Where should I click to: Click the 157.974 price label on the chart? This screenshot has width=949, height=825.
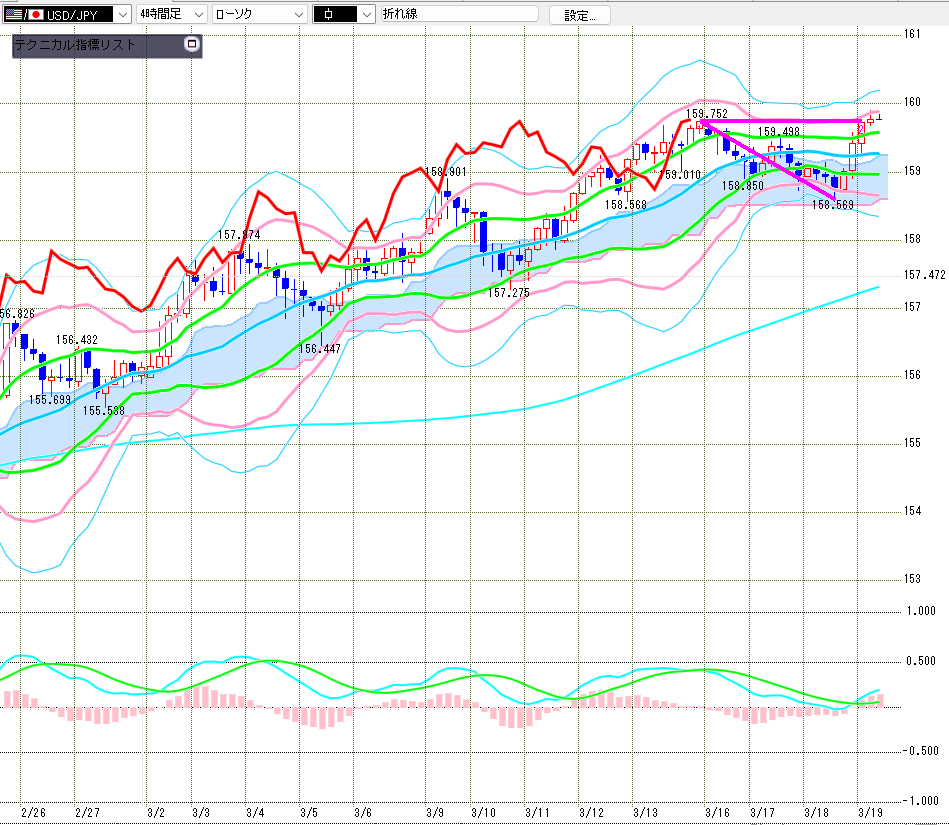(x=239, y=235)
